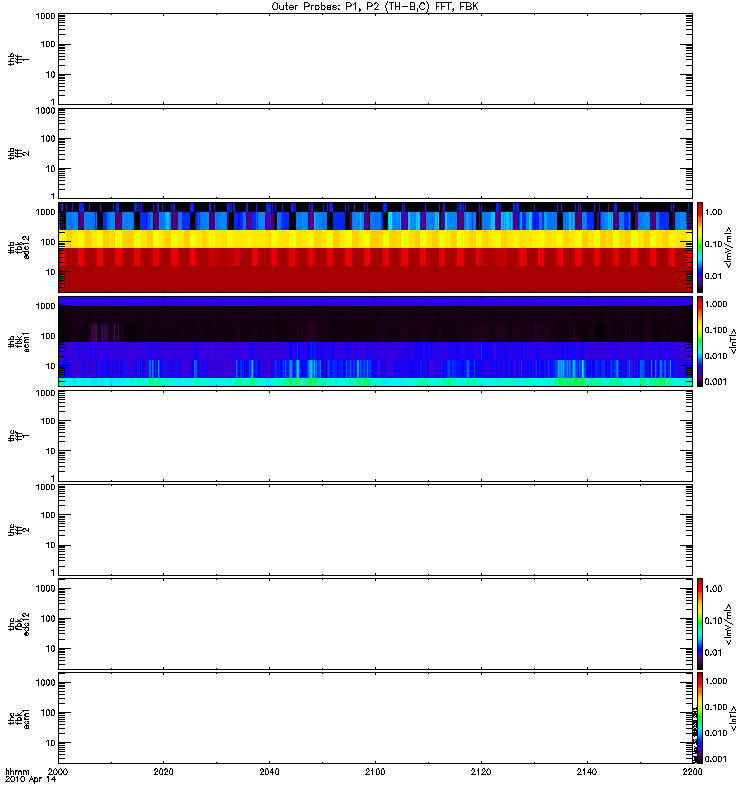Click the '0.01' value on thc edc12 colorbar
Viewport: 750px width, 800px height.
(x=714, y=653)
